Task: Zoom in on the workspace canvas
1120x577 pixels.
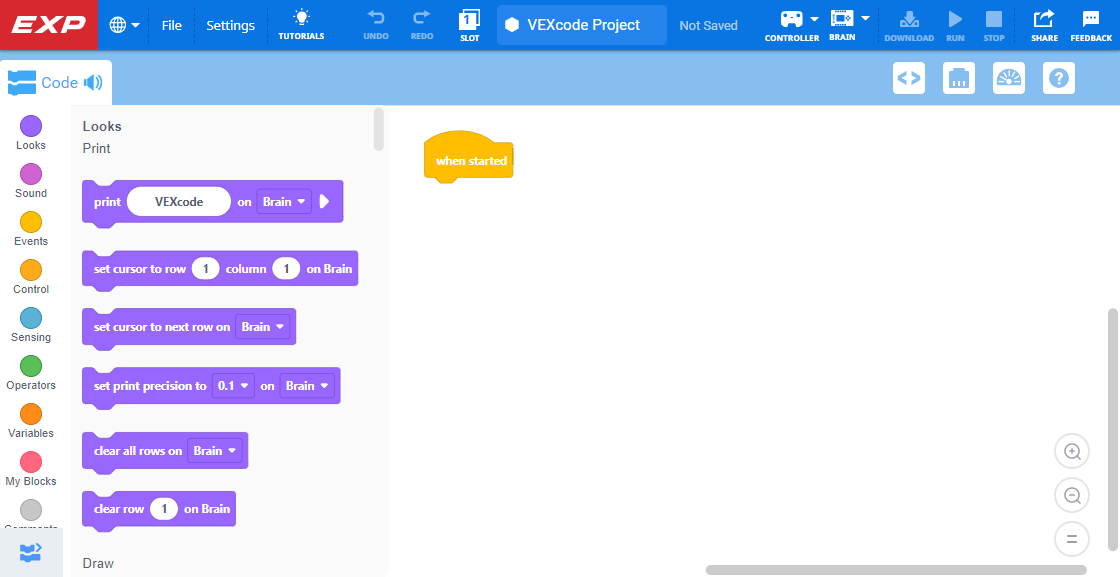Action: click(x=1071, y=451)
